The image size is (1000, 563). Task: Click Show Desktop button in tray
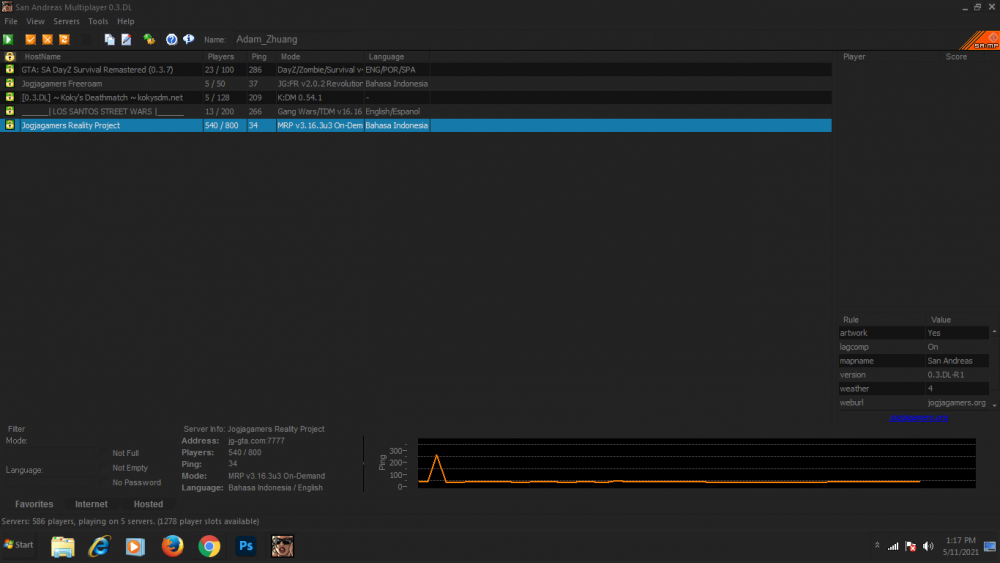click(x=990, y=546)
